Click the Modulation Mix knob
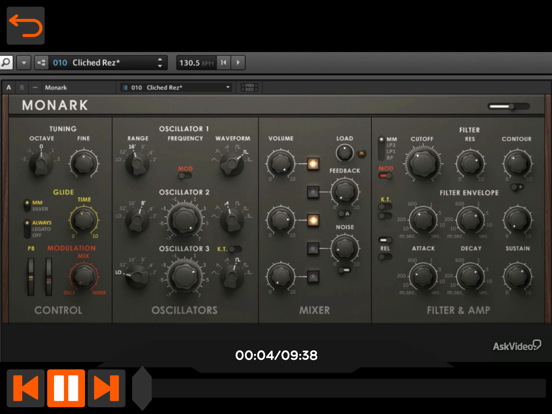The width and height of the screenshot is (552, 414). tap(84, 276)
